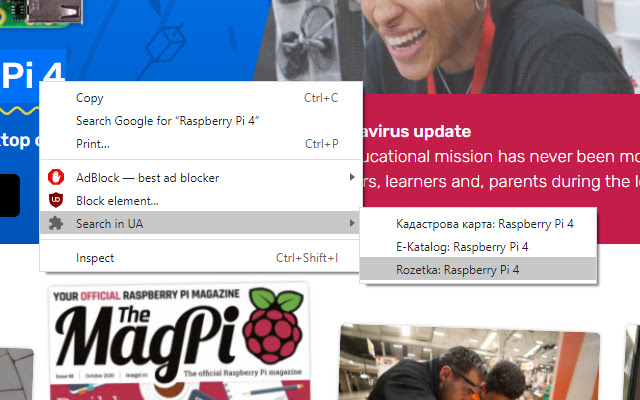Open the AdBlock — best ad blocker entry
This screenshot has height=400, width=640.
(201, 178)
